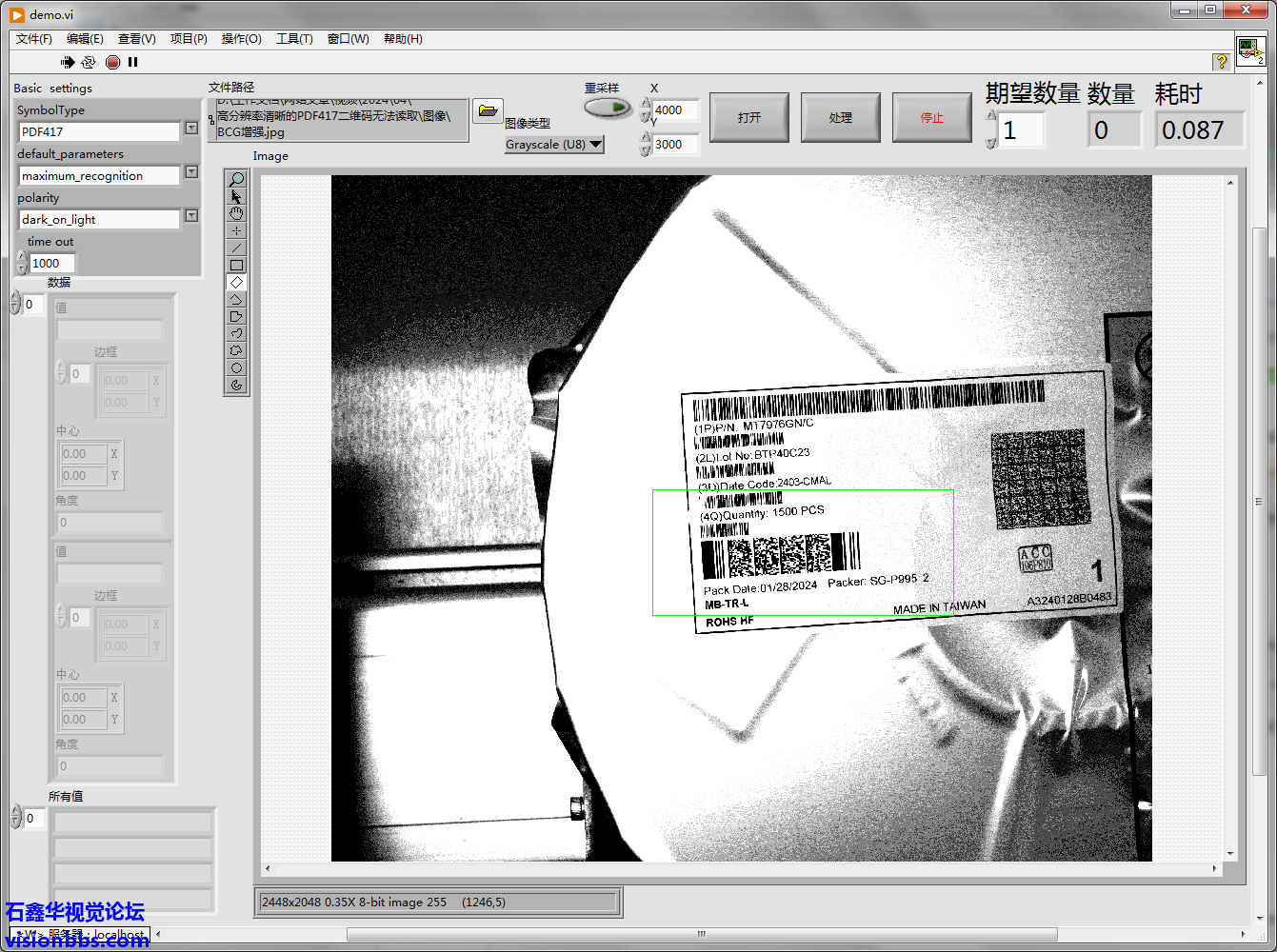Expand the Grayscale (U8) image type dropdown
1277x952 pixels.
tap(595, 145)
